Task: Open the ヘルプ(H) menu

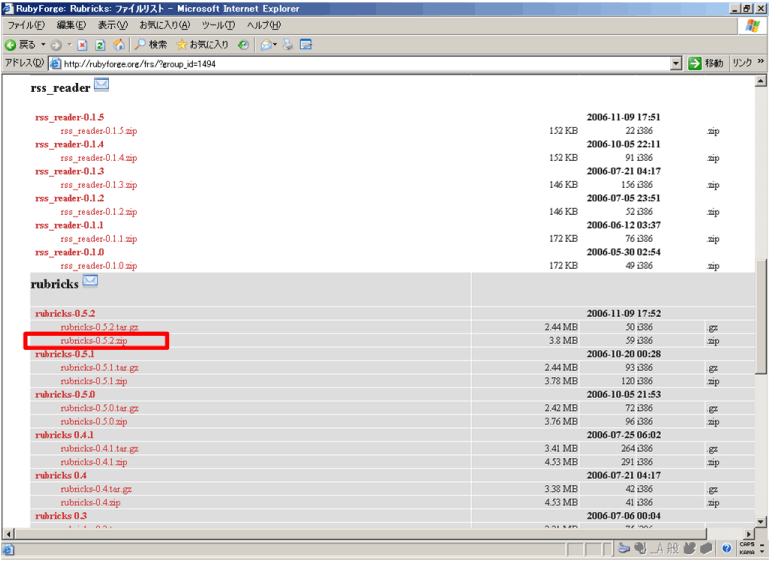Action: click(x=264, y=25)
